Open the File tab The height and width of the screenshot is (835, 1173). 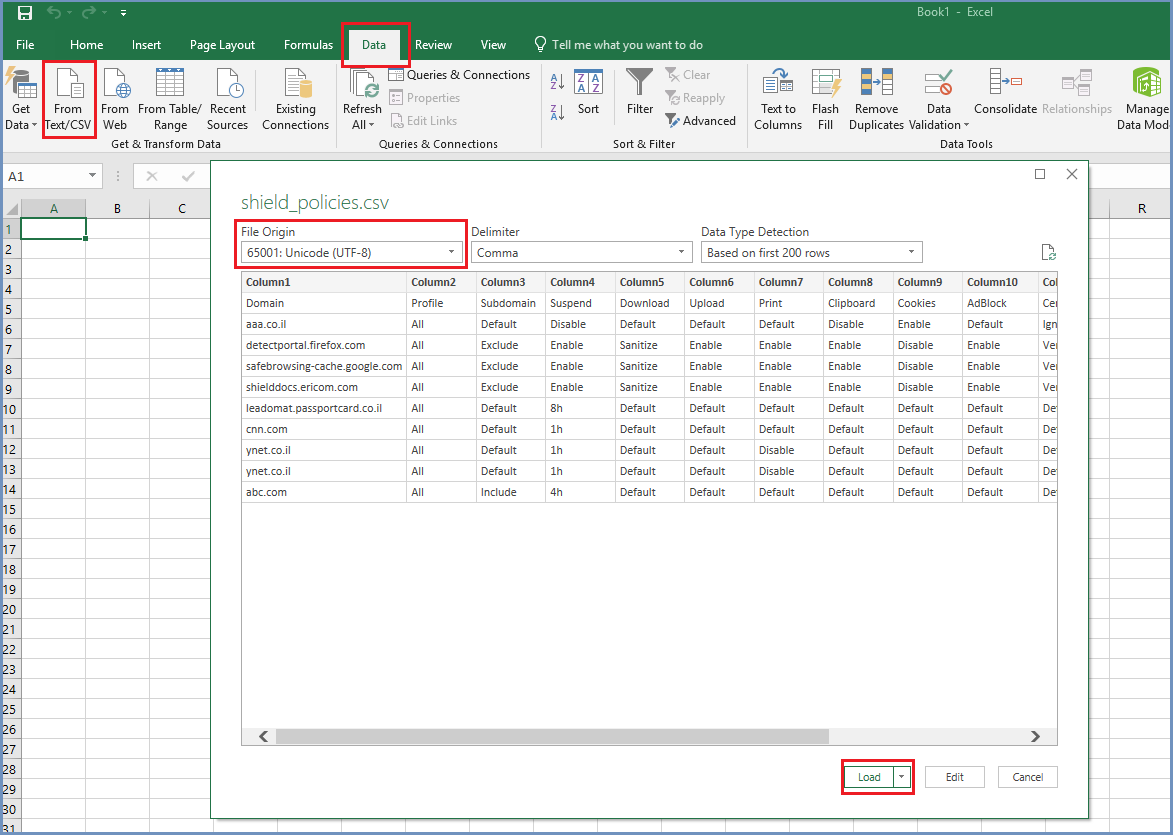coord(25,45)
